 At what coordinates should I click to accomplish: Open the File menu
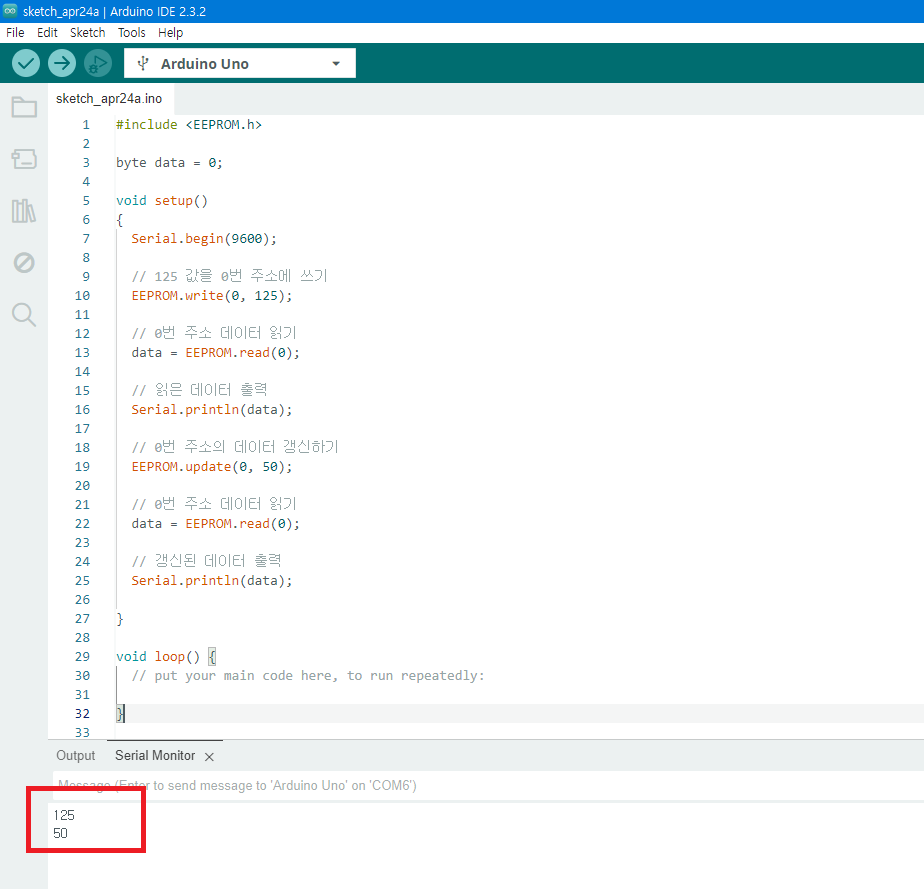(x=15, y=32)
